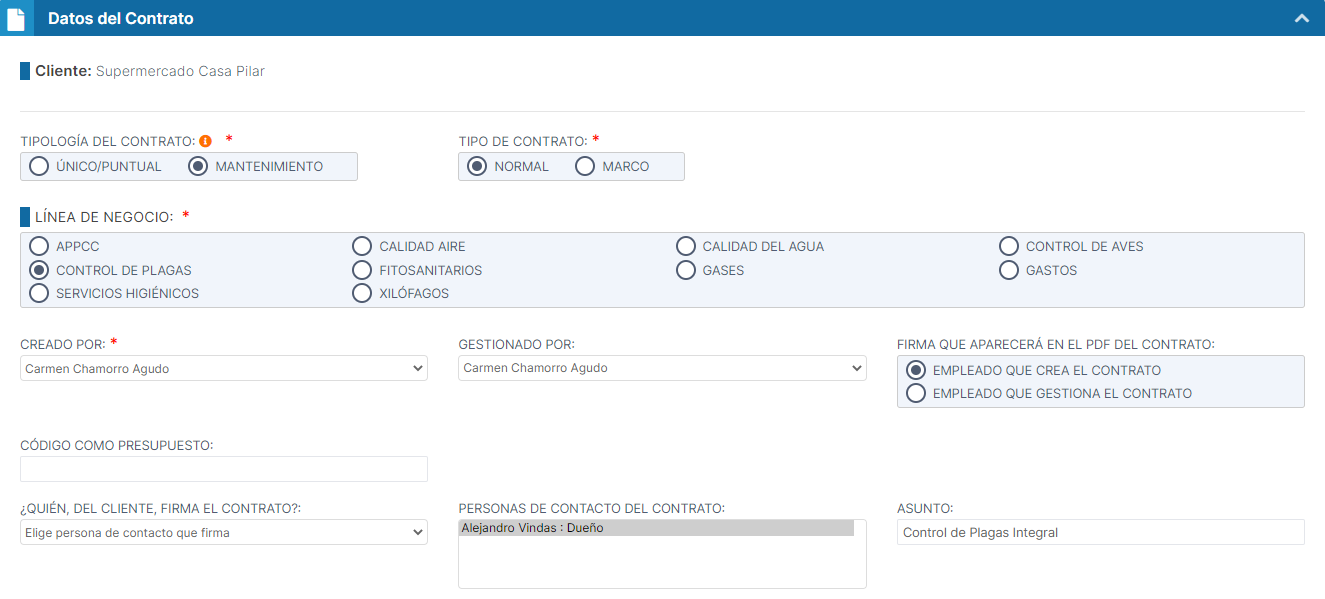Select the FITOSANITARIOS business line
This screenshot has height=599, width=1325.
362,270
